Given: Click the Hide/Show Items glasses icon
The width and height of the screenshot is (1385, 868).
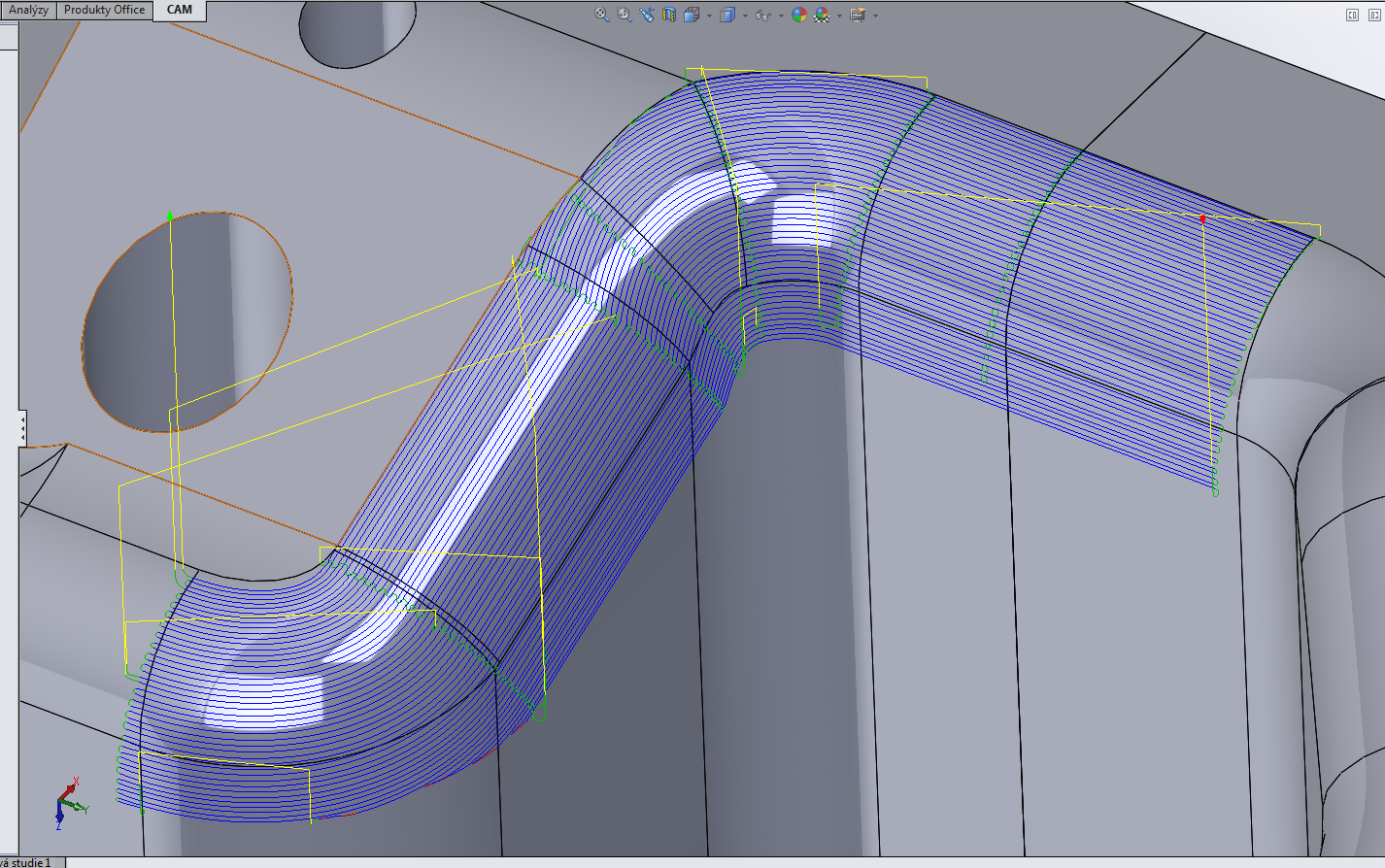Looking at the screenshot, I should 762,15.
